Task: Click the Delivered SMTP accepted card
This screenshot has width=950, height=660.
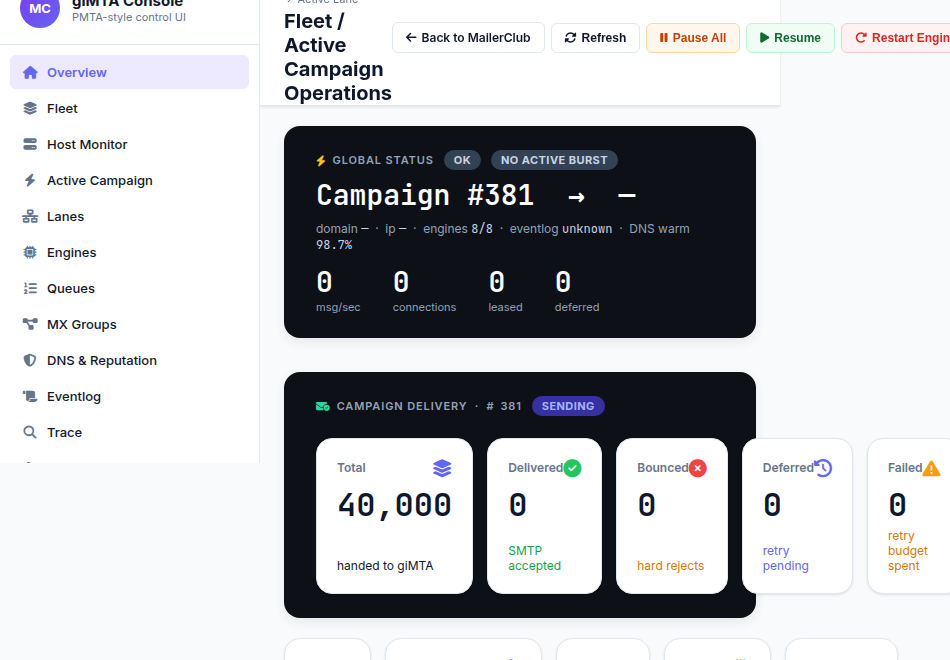Action: tap(544, 516)
